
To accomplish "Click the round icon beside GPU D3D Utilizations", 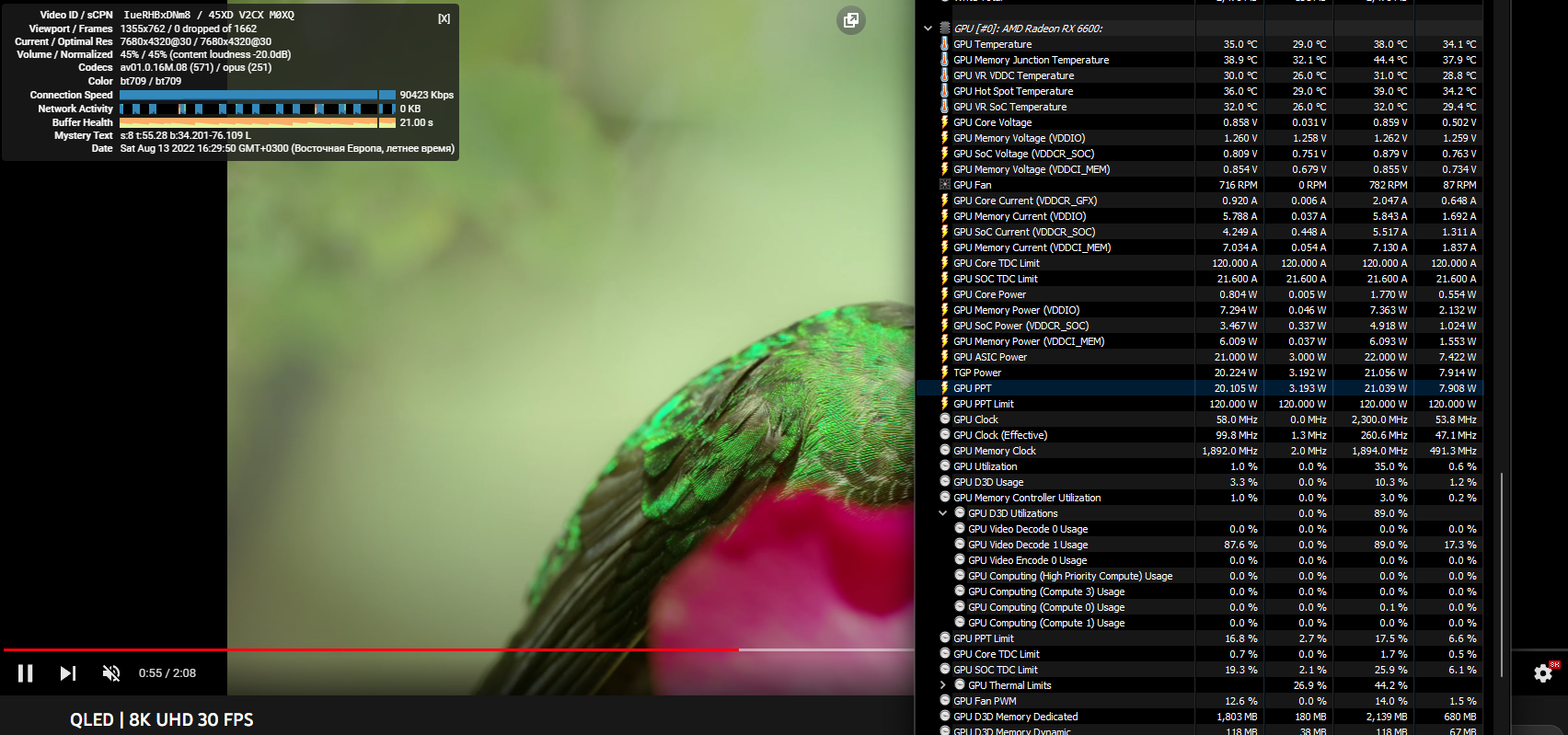I will pyautogui.click(x=960, y=513).
